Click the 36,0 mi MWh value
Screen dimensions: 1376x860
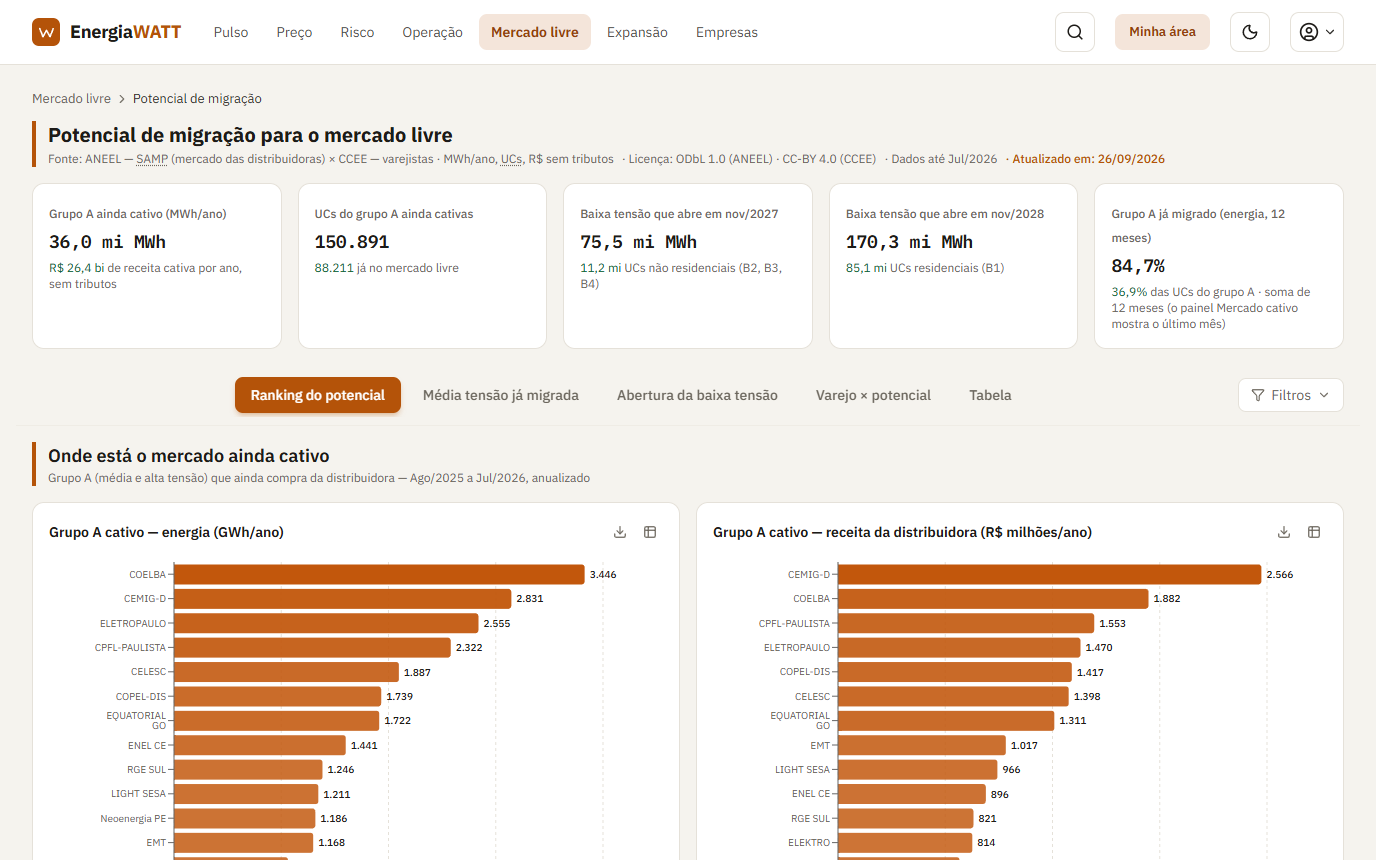point(107,242)
